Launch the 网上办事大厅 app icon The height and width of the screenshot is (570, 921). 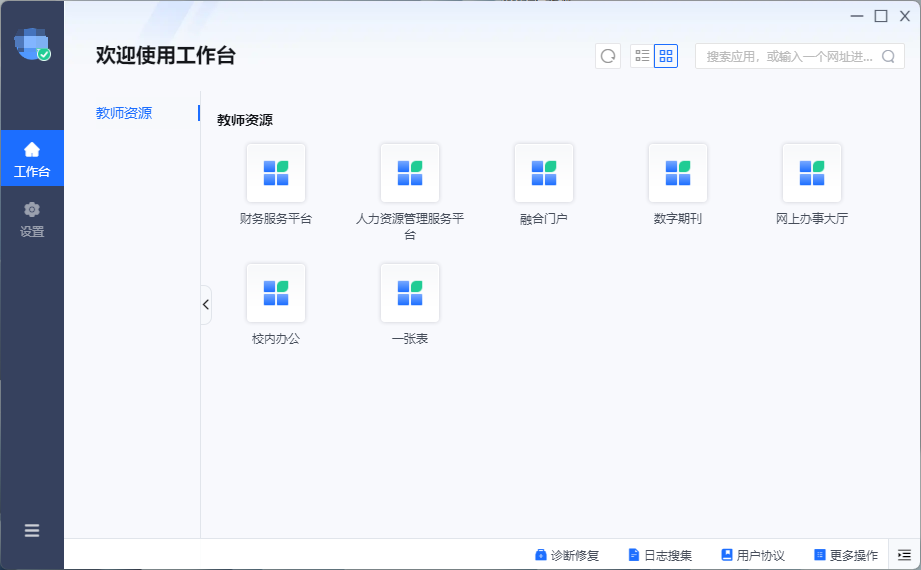point(811,174)
